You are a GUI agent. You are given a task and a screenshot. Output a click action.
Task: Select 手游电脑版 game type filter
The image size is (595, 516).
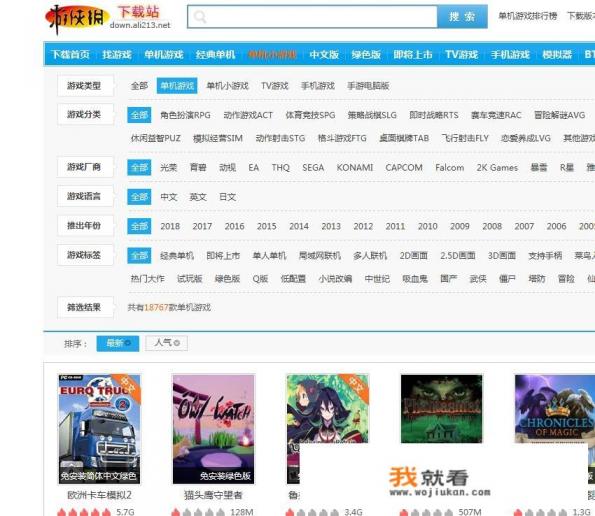[368, 86]
